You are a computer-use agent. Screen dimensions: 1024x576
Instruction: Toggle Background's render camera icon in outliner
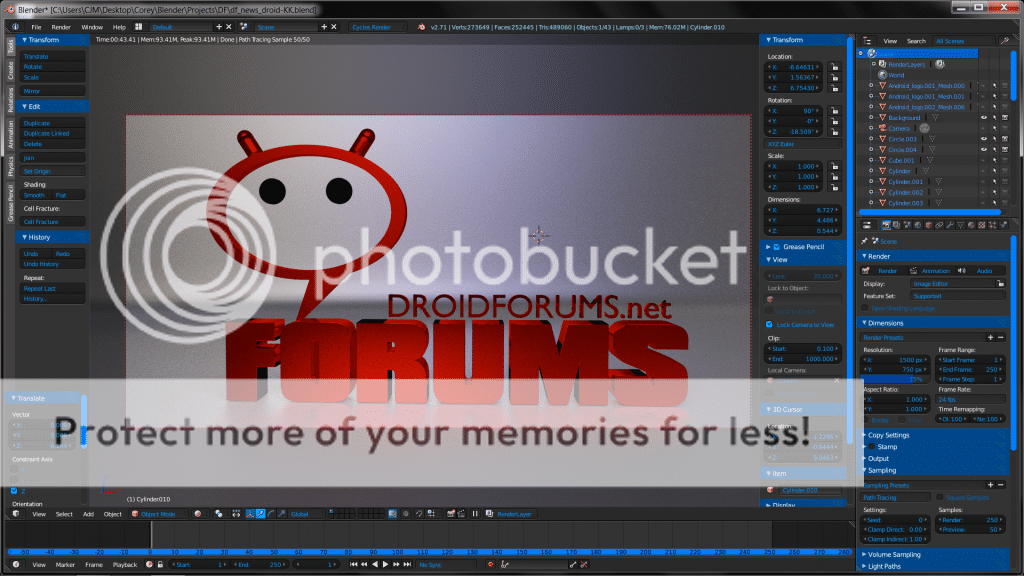coord(1005,118)
